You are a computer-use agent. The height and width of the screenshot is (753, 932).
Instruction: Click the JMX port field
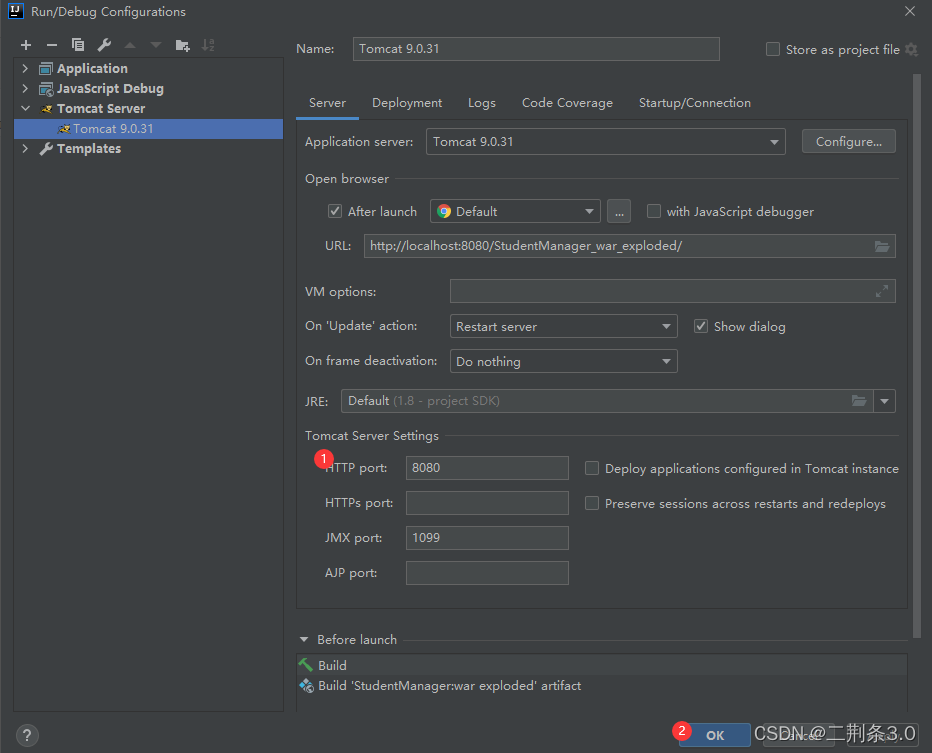pyautogui.click(x=487, y=538)
